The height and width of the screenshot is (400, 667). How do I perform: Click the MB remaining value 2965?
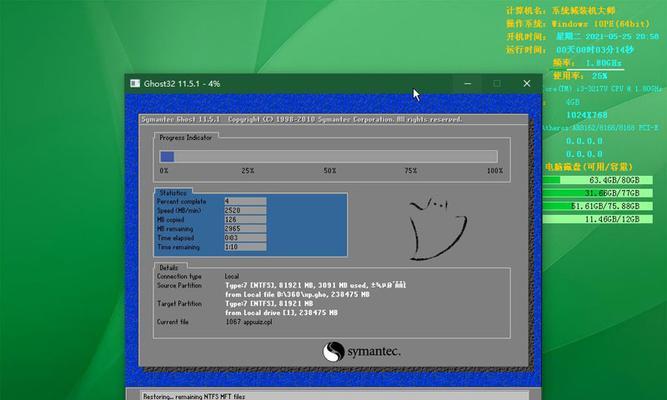[245, 229]
